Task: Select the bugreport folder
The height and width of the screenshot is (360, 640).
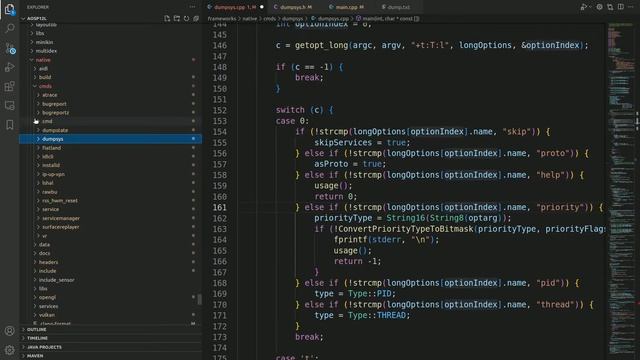Action: (x=110, y=104)
